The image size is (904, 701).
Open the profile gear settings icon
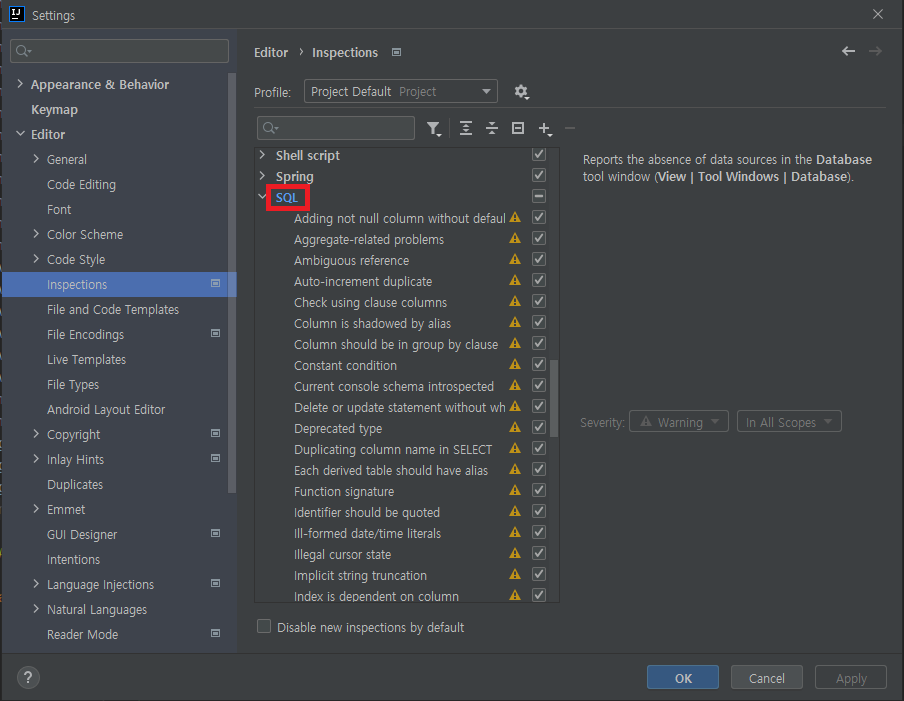tap(521, 92)
